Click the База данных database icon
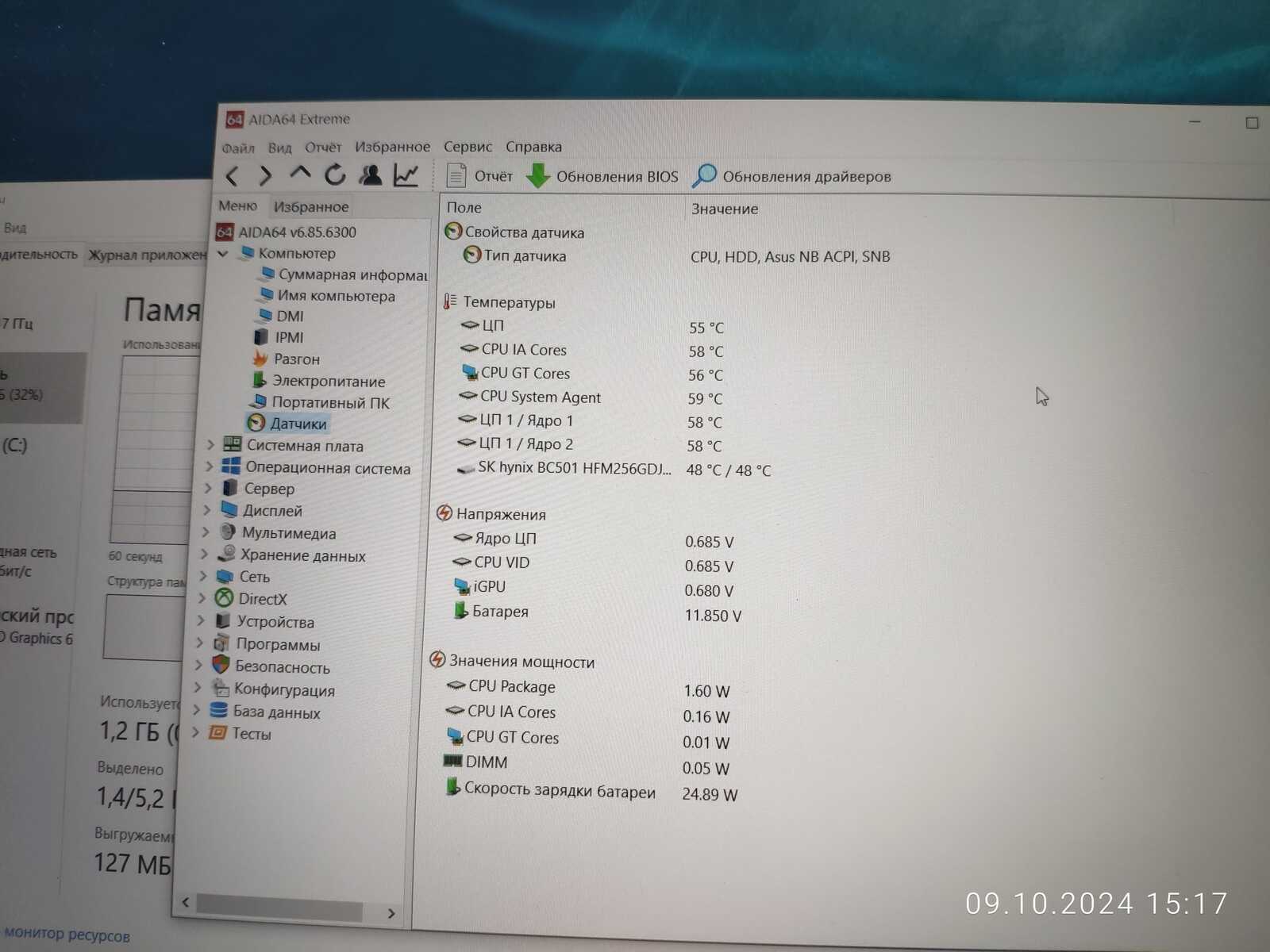The width and height of the screenshot is (1270, 952). (218, 710)
